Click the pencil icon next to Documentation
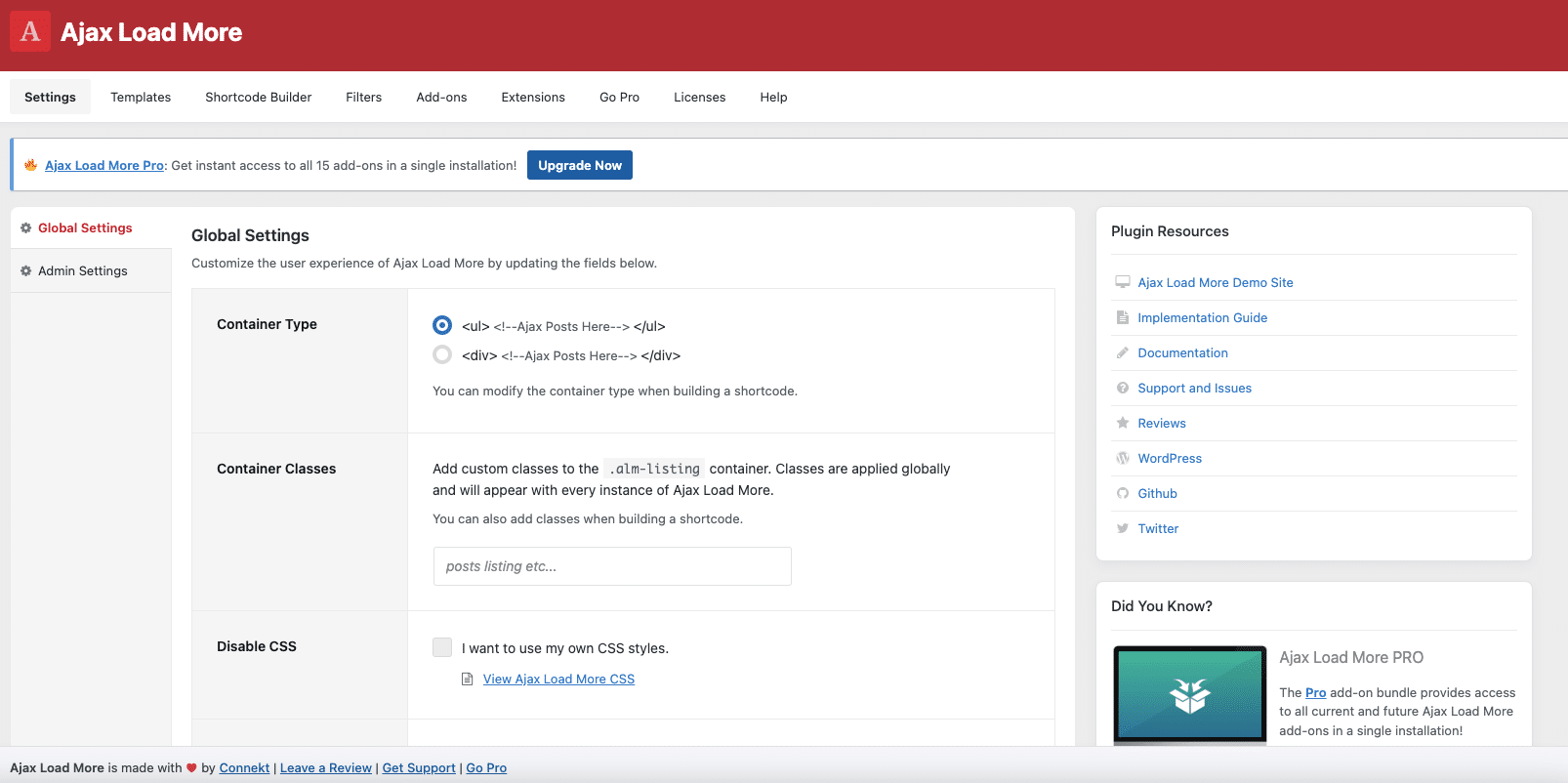Screen dimensions: 1568x783 click(1123, 352)
